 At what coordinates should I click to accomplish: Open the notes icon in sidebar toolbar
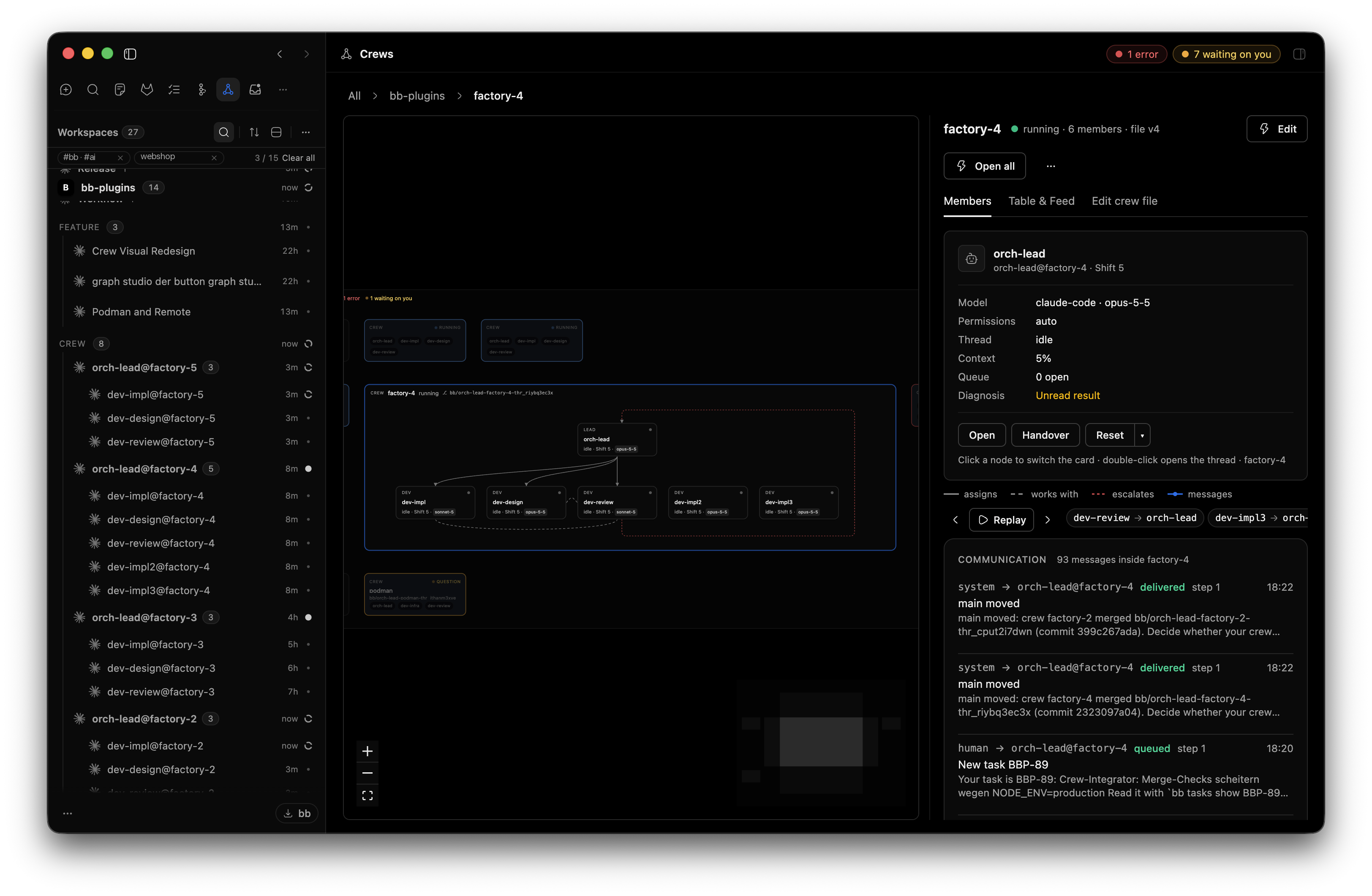click(x=120, y=90)
